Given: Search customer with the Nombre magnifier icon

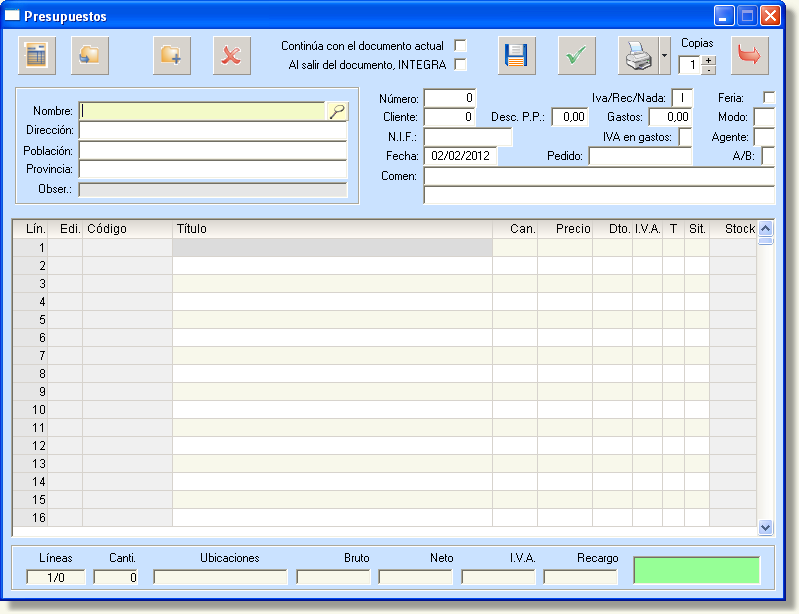Looking at the screenshot, I should click(337, 112).
